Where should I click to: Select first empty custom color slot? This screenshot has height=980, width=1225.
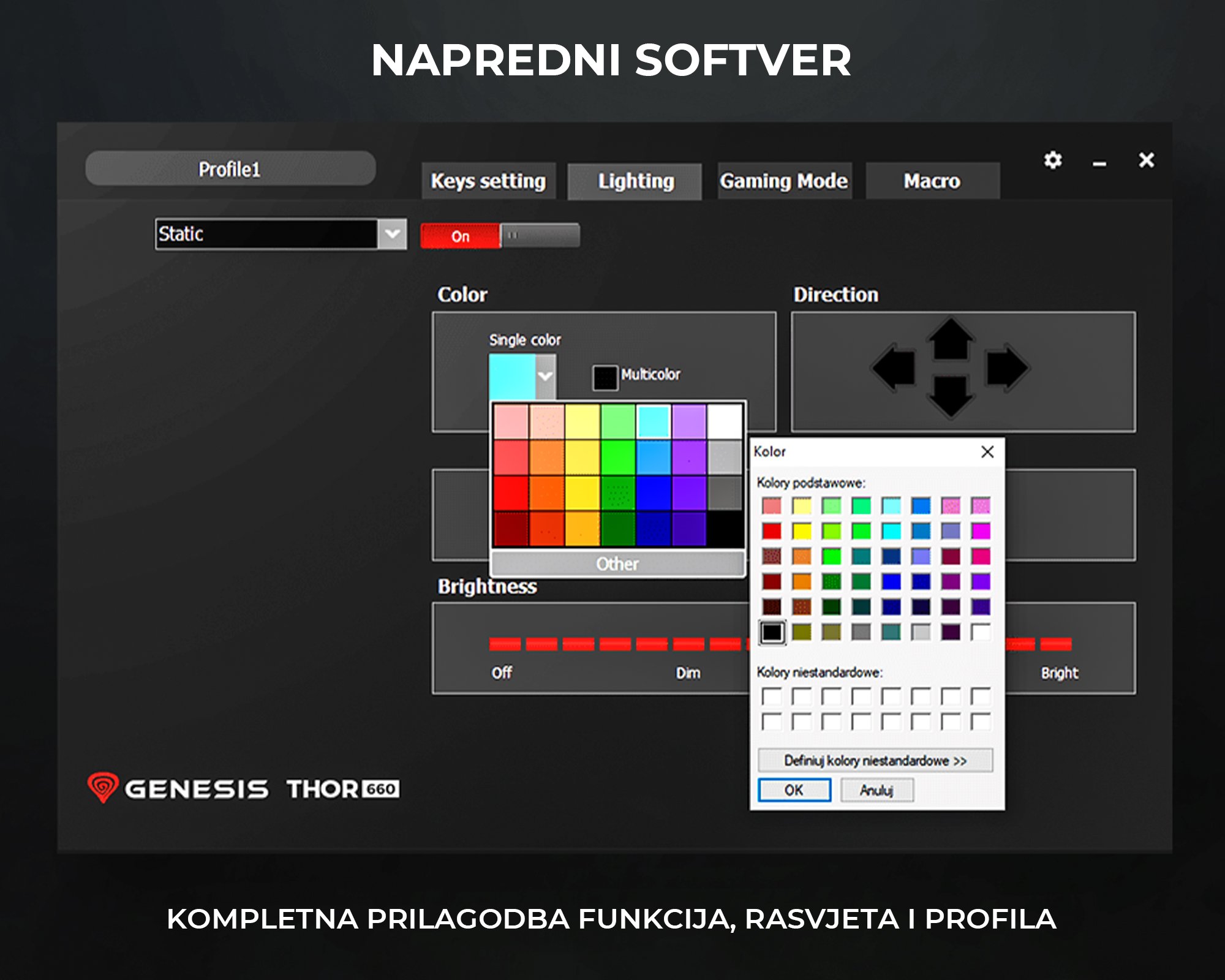(772, 696)
